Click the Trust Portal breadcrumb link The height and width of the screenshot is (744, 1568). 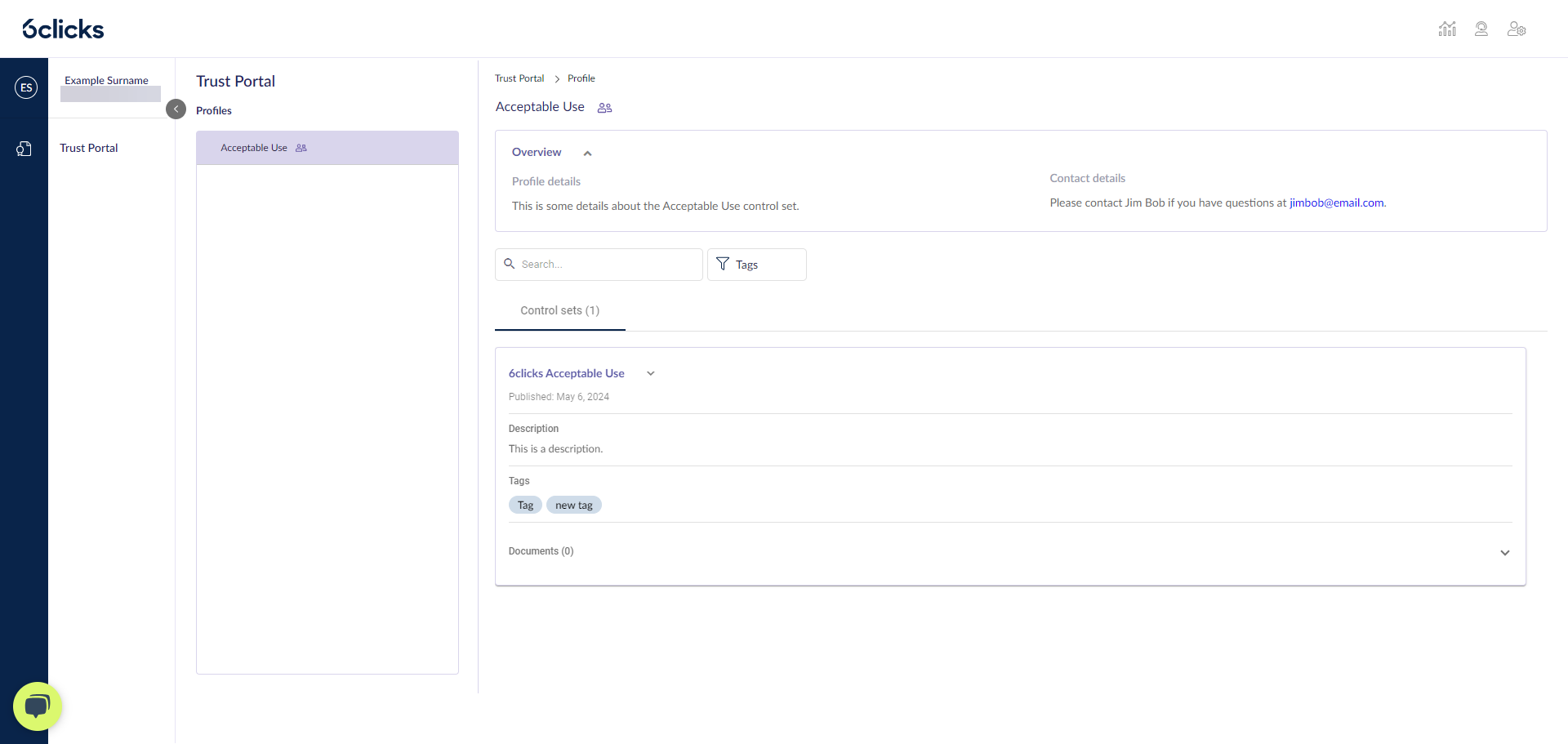[519, 78]
